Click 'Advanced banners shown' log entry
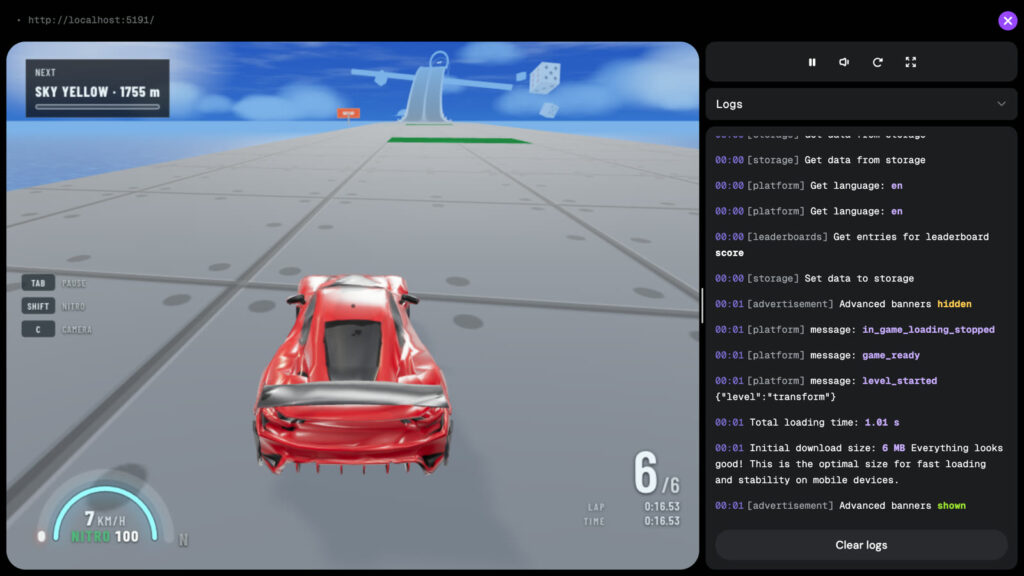The height and width of the screenshot is (576, 1024). 840,505
